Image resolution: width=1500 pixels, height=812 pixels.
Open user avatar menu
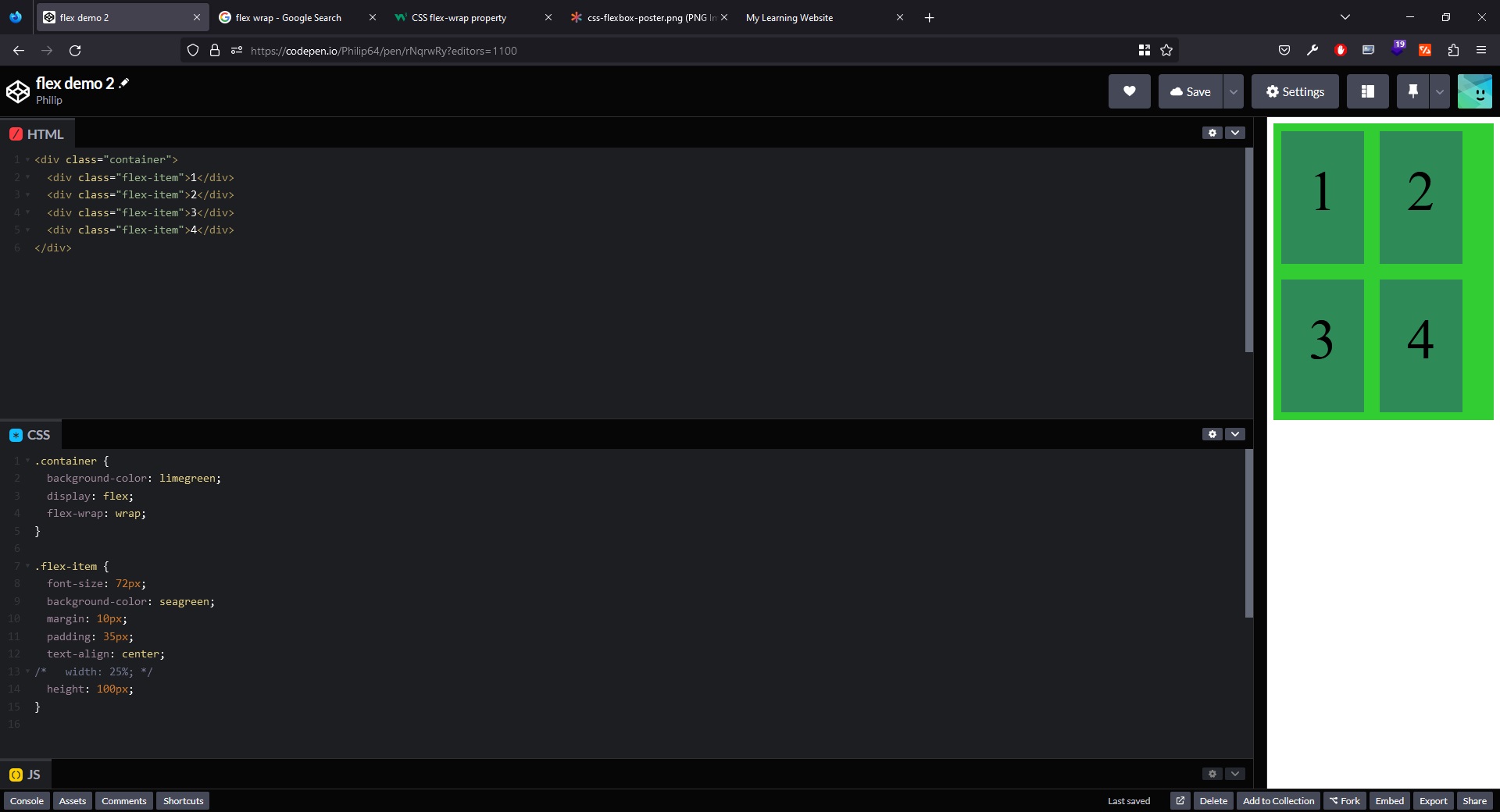coord(1475,91)
